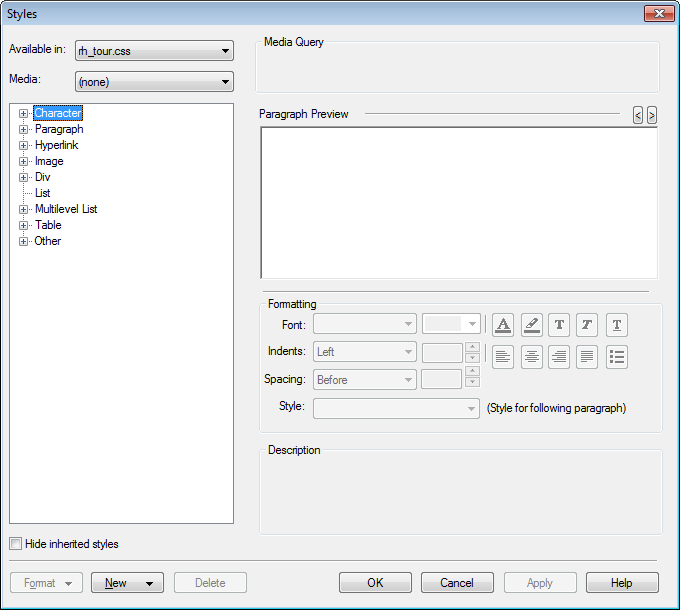Click the text highlight color icon
The width and height of the screenshot is (680, 610).
[x=531, y=325]
